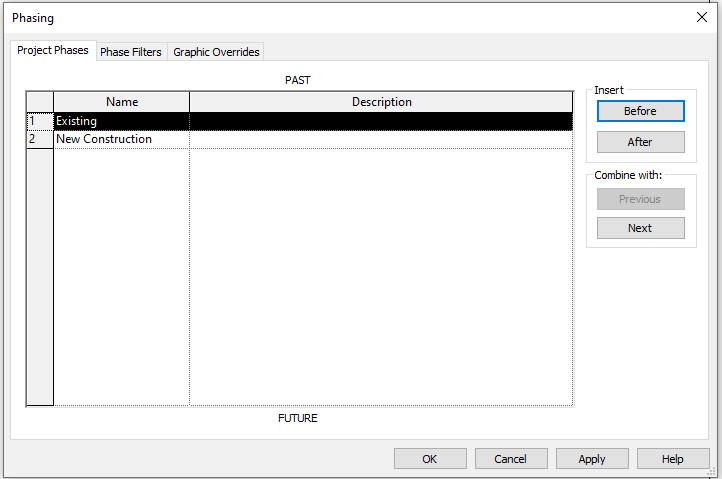722x479 pixels.
Task: Click row header number 2
Action: tap(40, 139)
